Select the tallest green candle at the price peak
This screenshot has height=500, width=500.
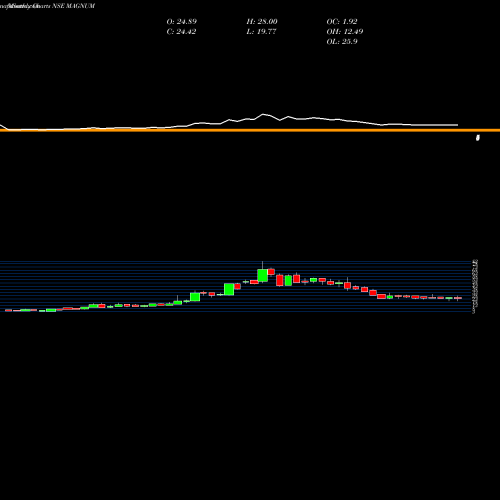263,276
